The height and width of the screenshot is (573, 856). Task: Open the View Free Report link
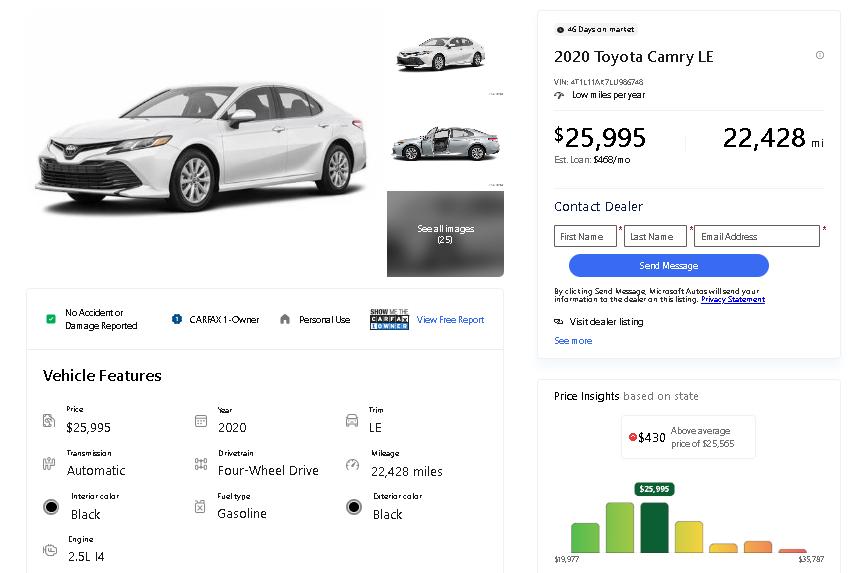(450, 320)
